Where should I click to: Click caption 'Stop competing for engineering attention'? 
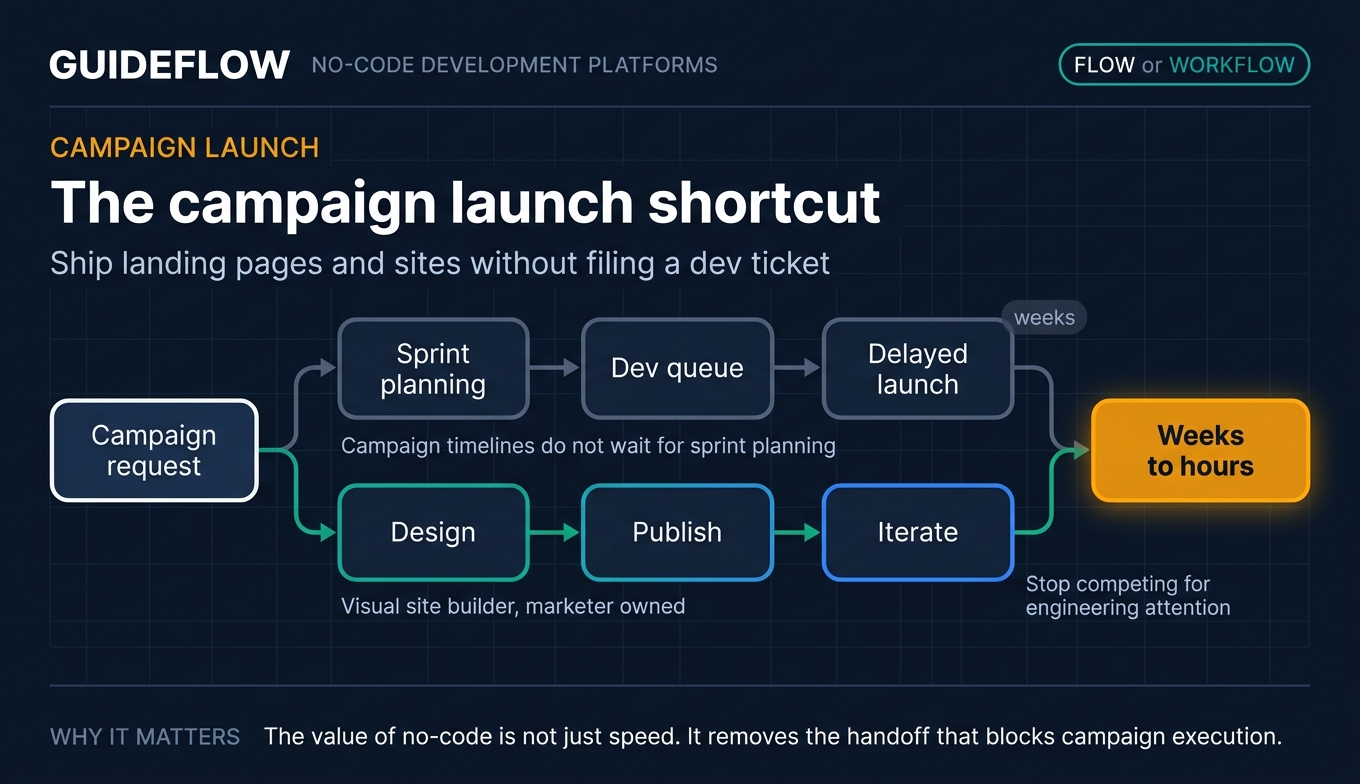pos(1128,596)
